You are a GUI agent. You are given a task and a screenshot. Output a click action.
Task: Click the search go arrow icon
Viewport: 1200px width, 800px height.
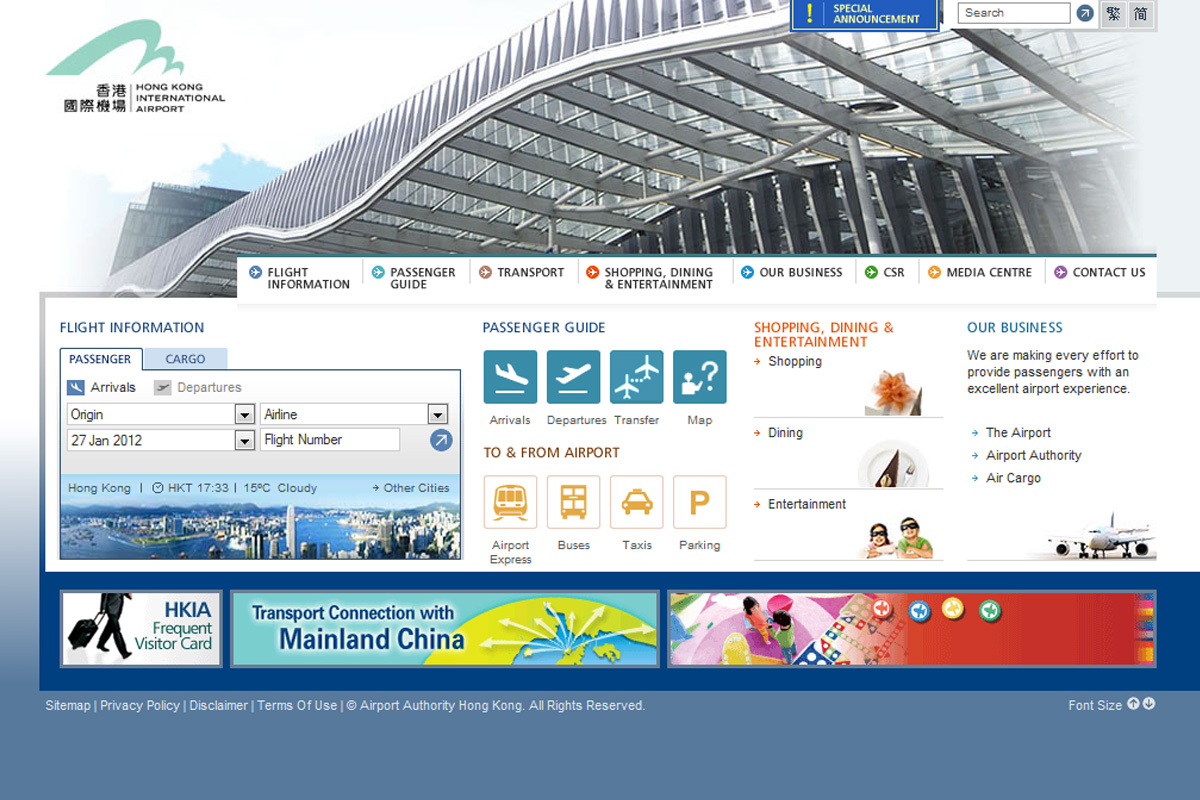pos(1085,13)
